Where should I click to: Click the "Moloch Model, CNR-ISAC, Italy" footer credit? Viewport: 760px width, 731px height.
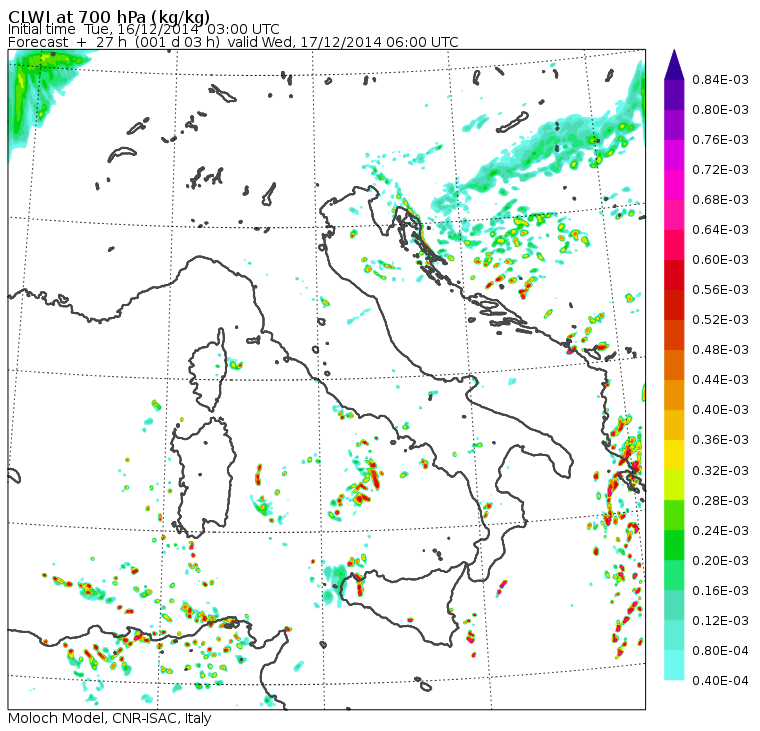pyautogui.click(x=110, y=718)
